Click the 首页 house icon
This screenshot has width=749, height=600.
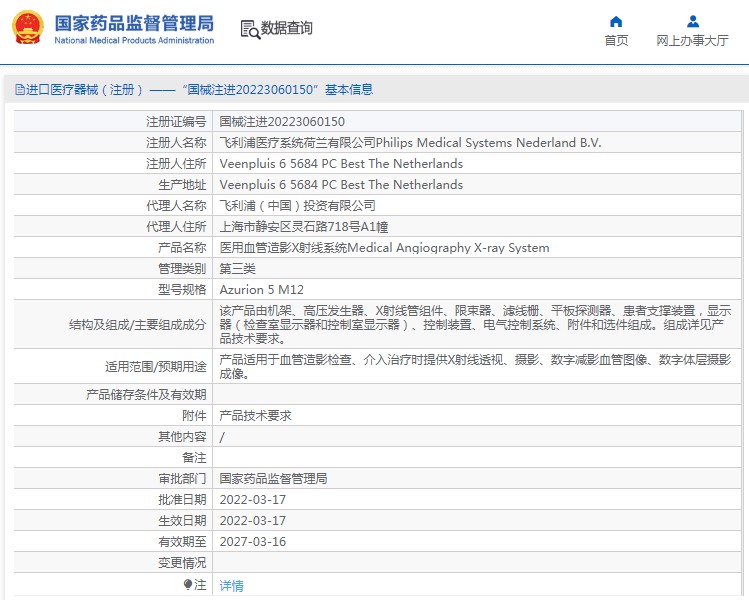pos(616,21)
